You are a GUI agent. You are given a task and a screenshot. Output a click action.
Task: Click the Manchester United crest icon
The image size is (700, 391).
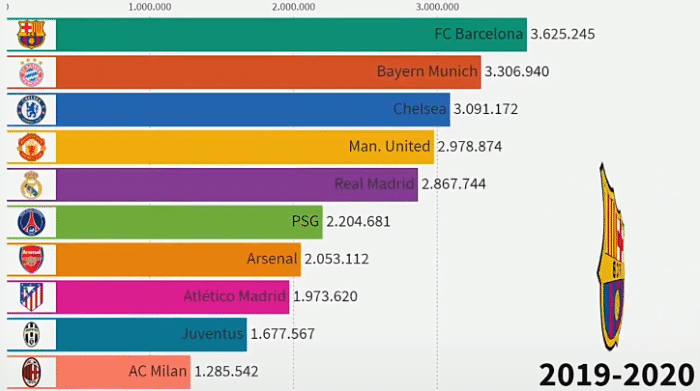tap(31, 147)
